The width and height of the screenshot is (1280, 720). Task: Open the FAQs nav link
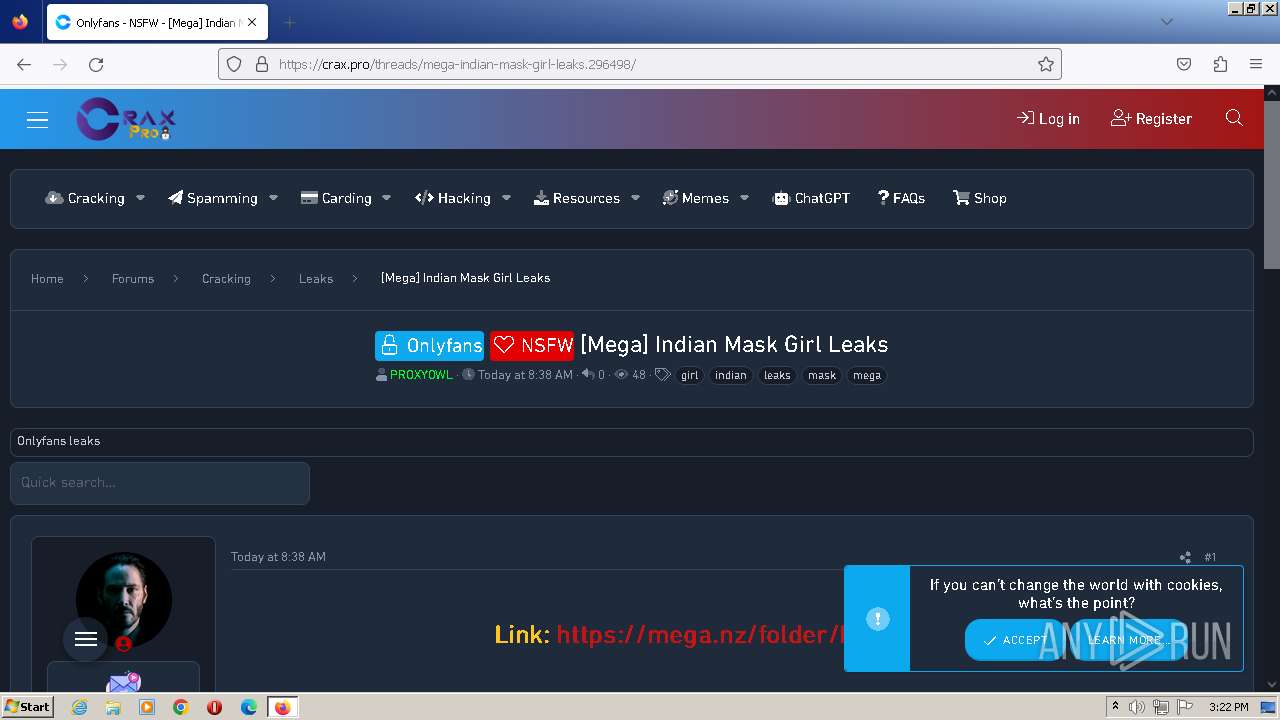tap(901, 198)
